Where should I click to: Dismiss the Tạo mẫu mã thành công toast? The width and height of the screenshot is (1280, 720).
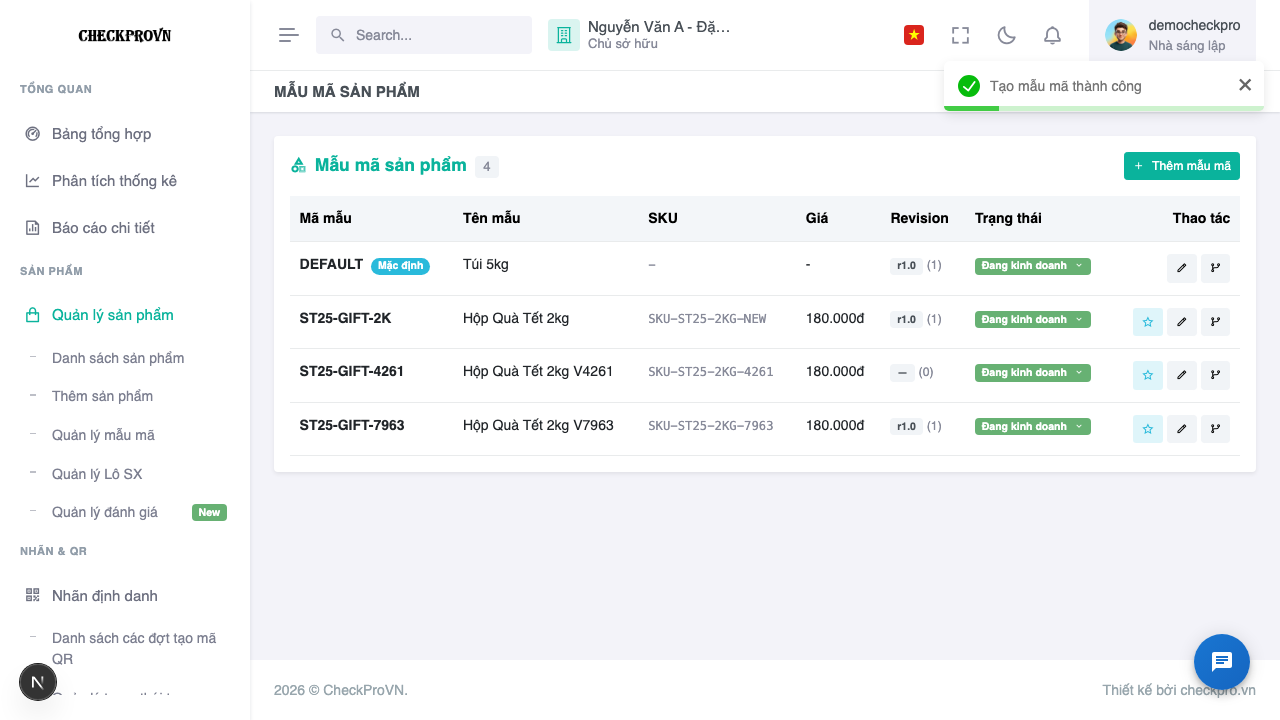tap(1245, 85)
